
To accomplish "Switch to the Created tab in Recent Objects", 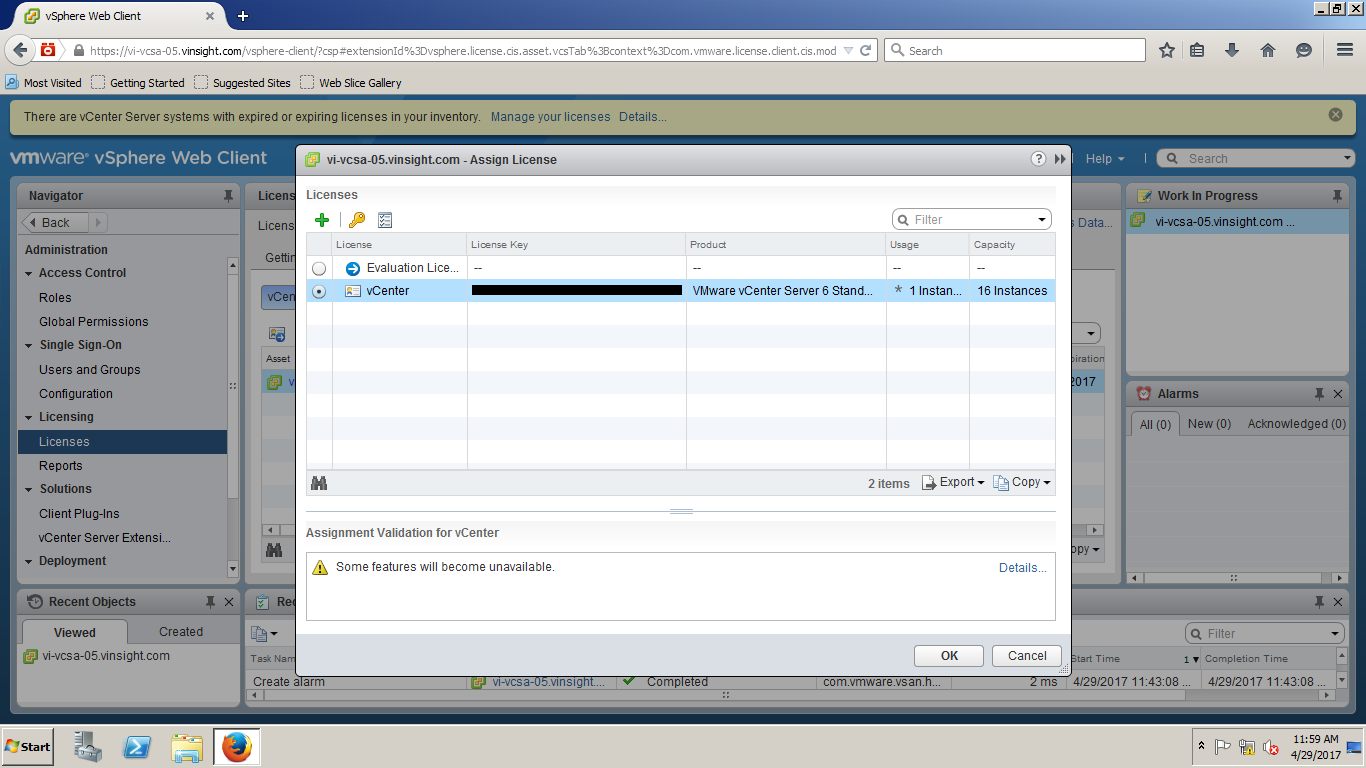I will [x=181, y=632].
